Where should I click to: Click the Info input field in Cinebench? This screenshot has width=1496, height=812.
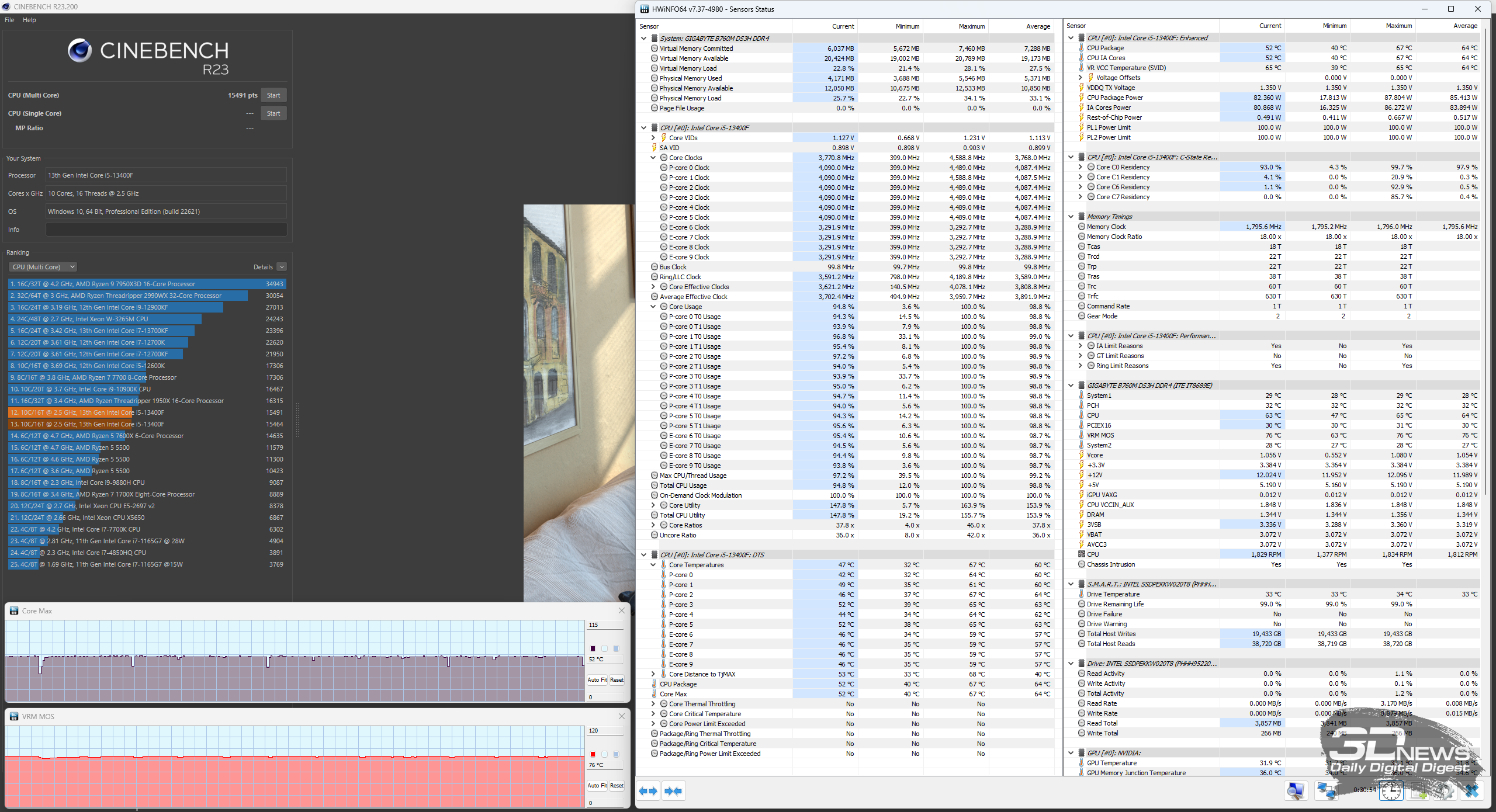pyautogui.click(x=166, y=230)
